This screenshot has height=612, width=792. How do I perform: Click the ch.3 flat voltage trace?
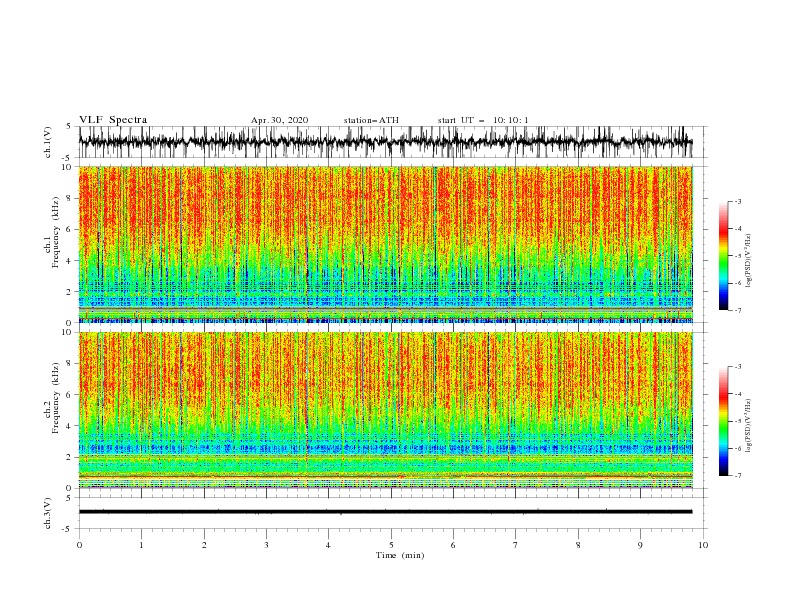(385, 512)
